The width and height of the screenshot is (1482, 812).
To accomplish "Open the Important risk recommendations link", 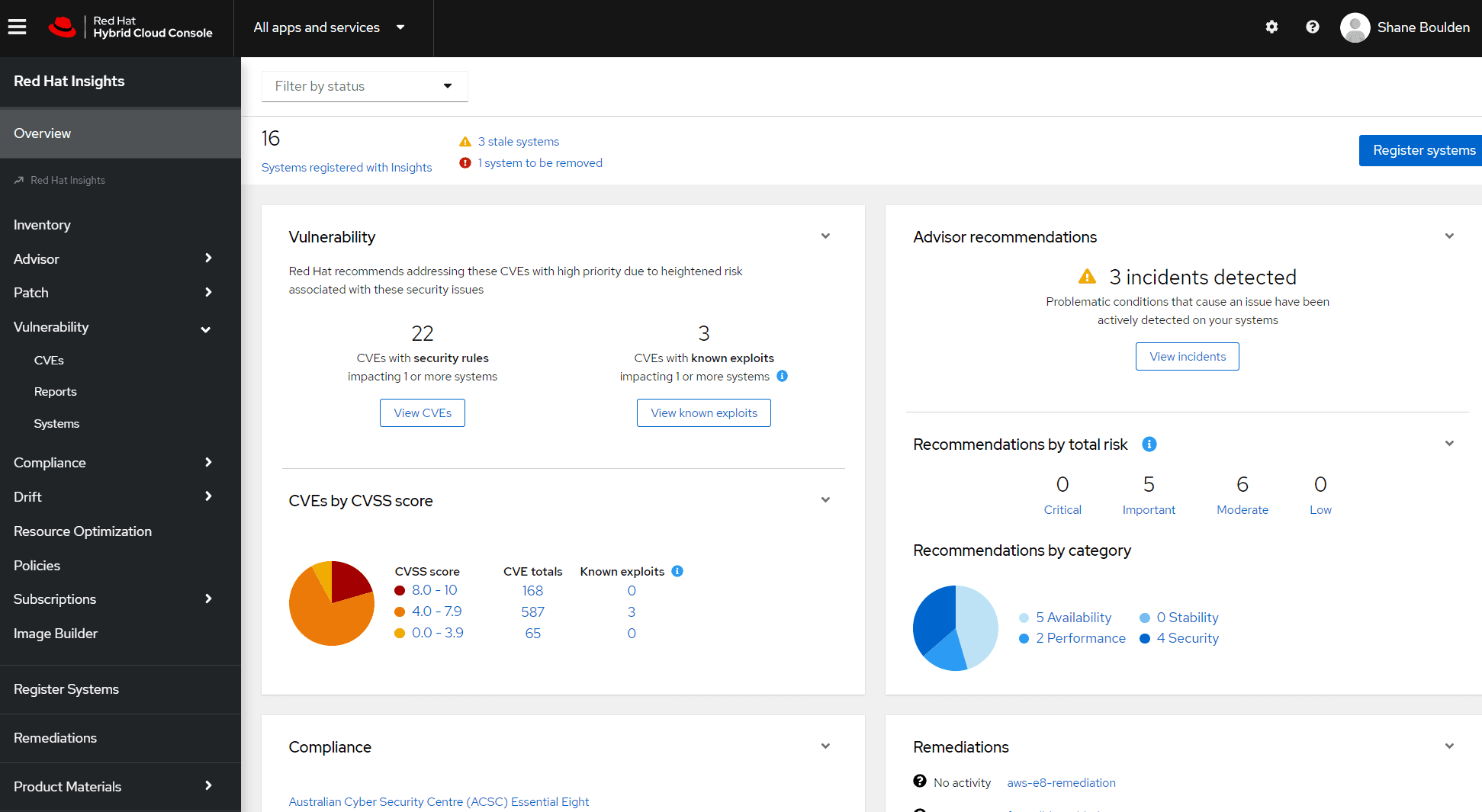I will click(x=1149, y=509).
